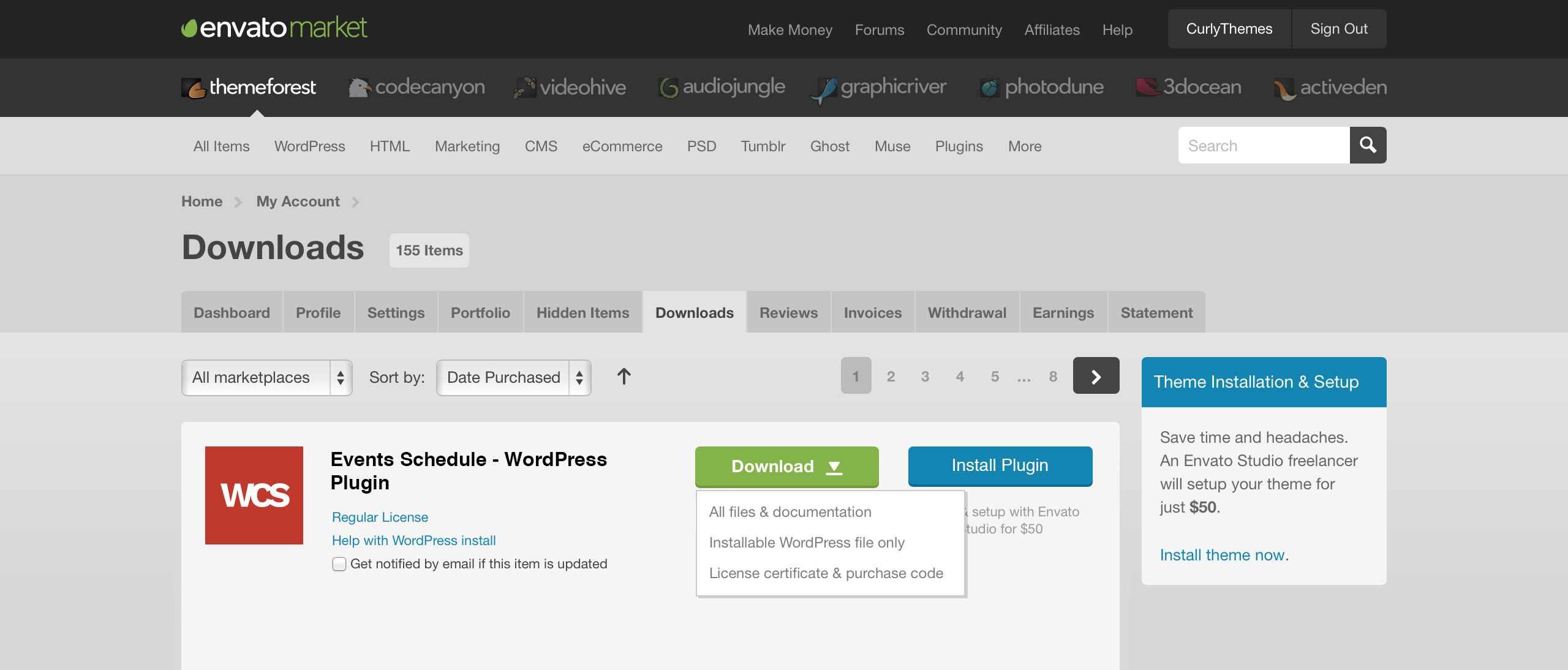Browse the PSD category
This screenshot has width=1568, height=670.
tap(702, 146)
